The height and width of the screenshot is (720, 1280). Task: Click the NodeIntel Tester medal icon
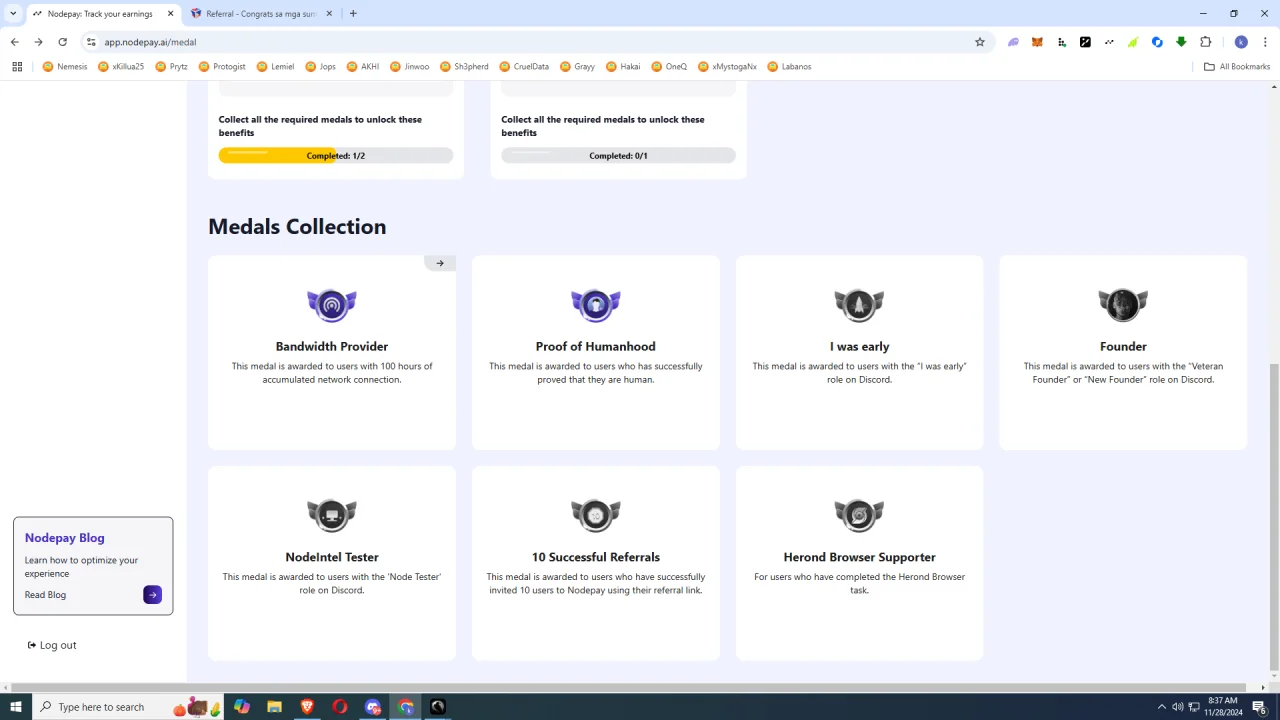332,515
